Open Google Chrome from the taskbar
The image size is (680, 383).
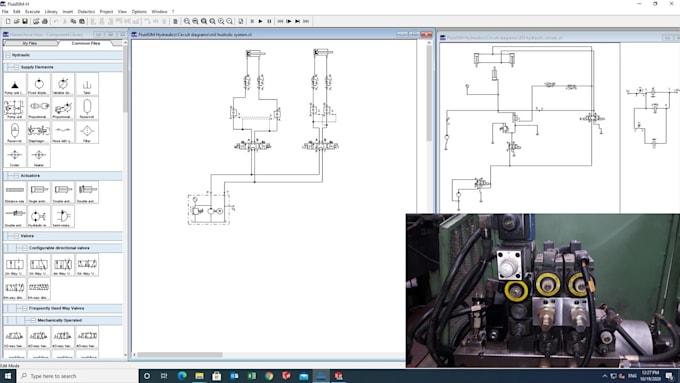point(269,376)
